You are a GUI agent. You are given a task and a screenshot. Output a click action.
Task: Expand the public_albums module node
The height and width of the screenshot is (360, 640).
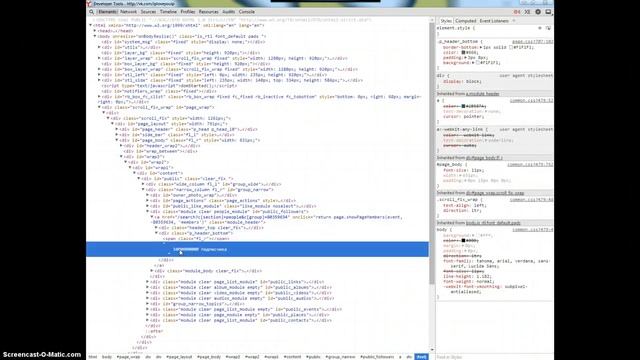tap(148, 287)
